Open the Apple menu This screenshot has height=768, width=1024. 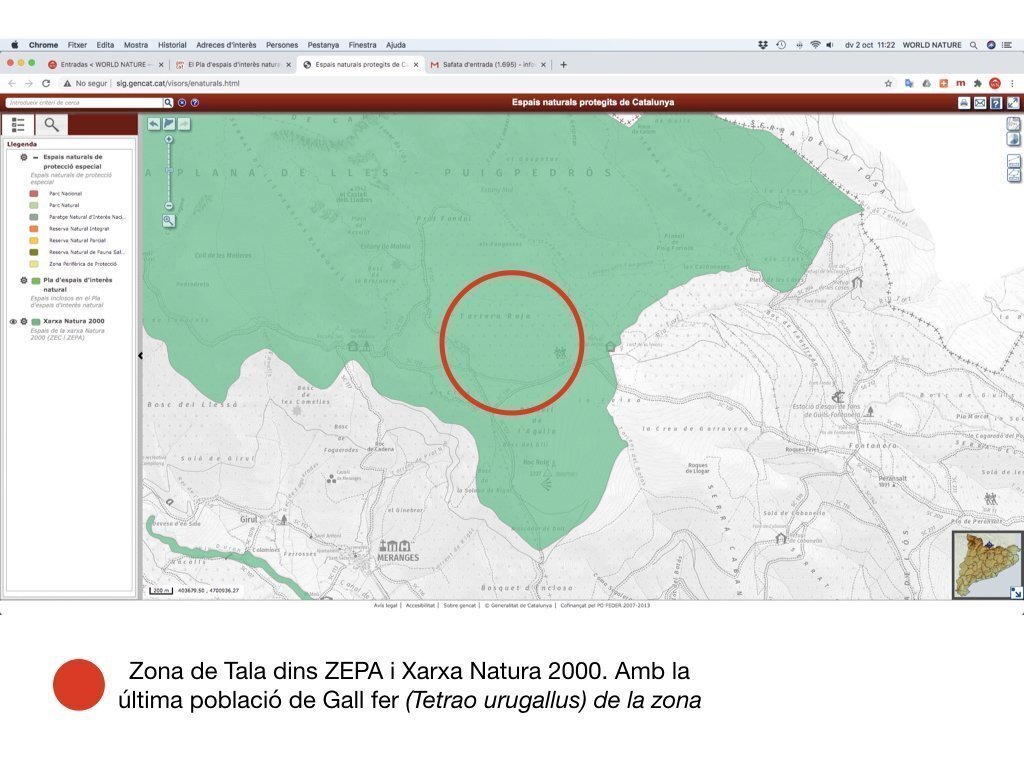point(15,45)
